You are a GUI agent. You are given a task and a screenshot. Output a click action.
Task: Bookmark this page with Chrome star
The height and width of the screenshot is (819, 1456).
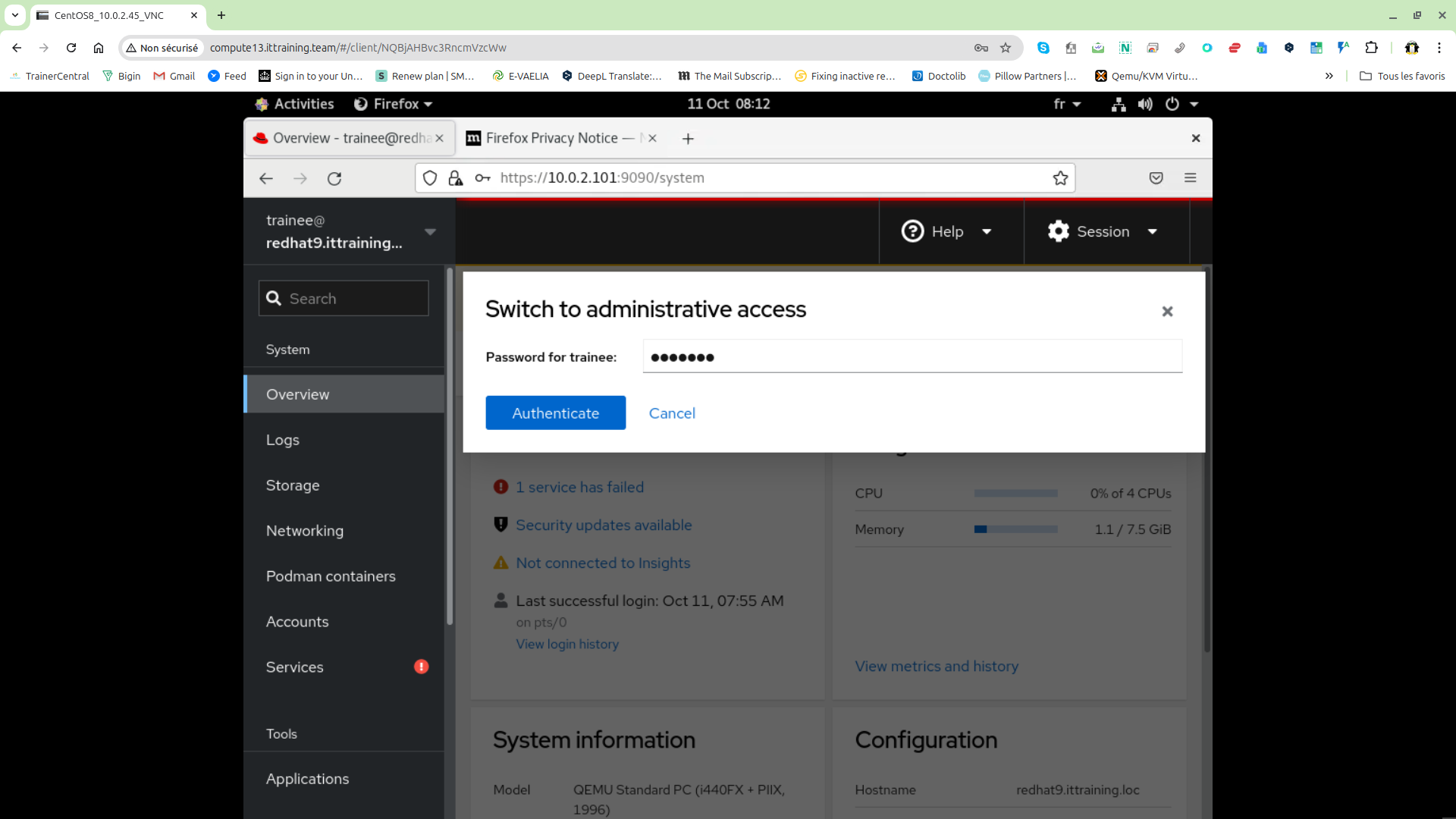pyautogui.click(x=1006, y=48)
